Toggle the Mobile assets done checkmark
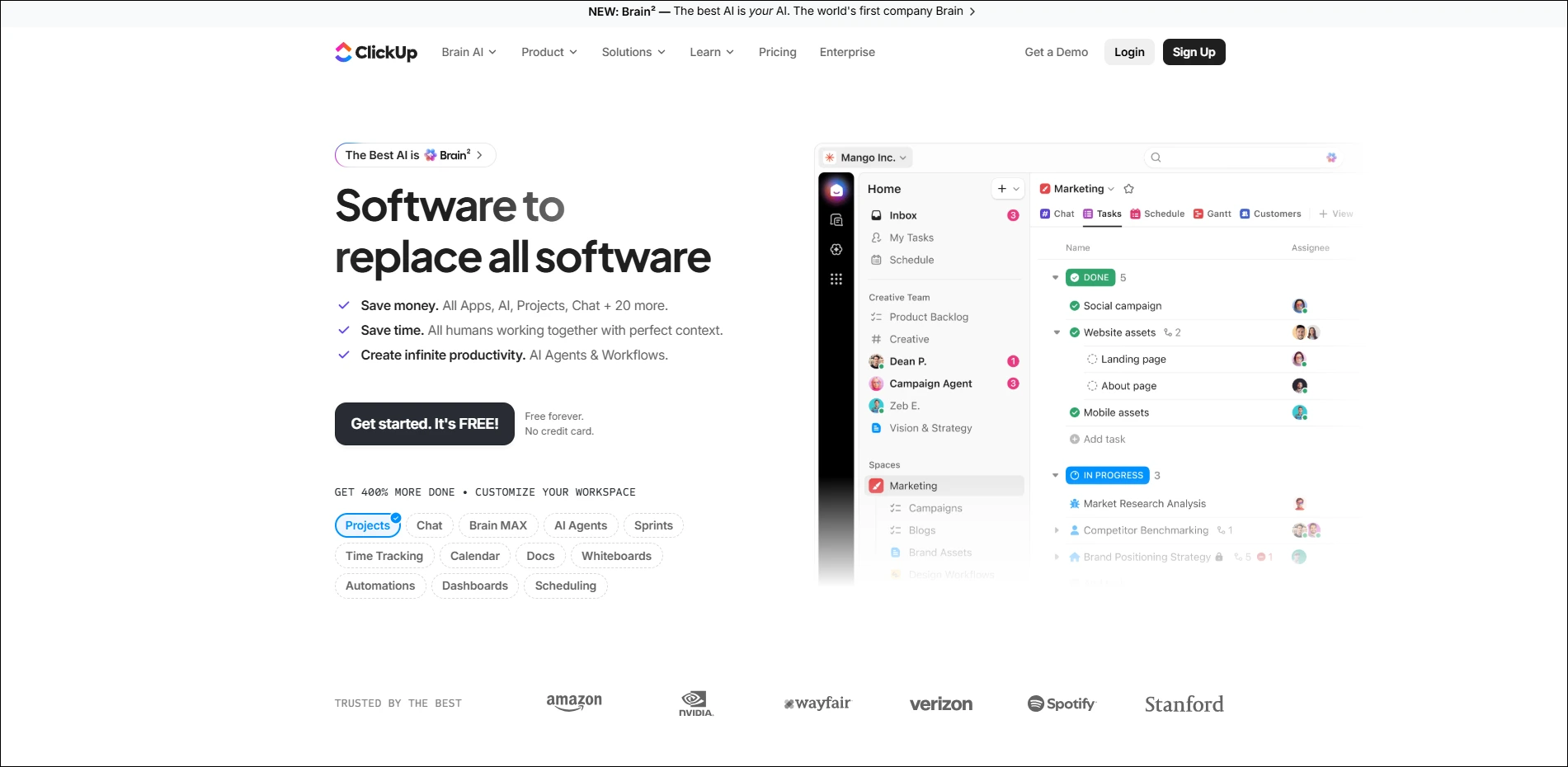Image resolution: width=1568 pixels, height=767 pixels. tap(1074, 412)
